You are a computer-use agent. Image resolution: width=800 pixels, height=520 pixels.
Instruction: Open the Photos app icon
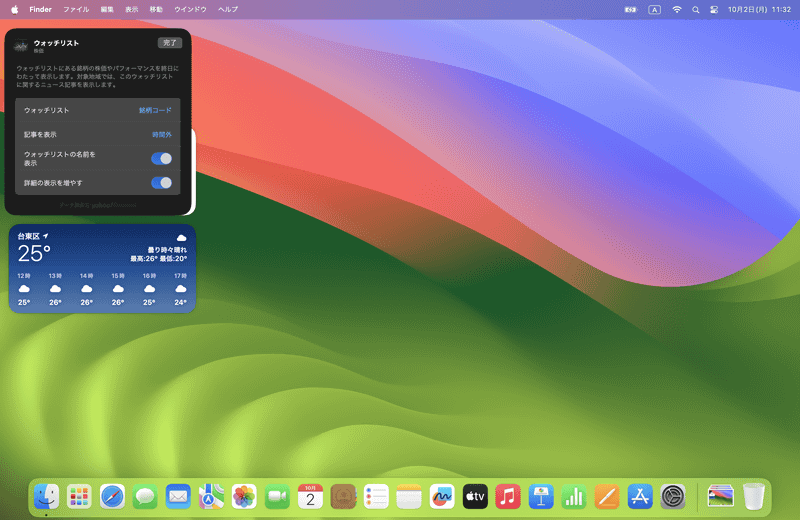(x=244, y=496)
